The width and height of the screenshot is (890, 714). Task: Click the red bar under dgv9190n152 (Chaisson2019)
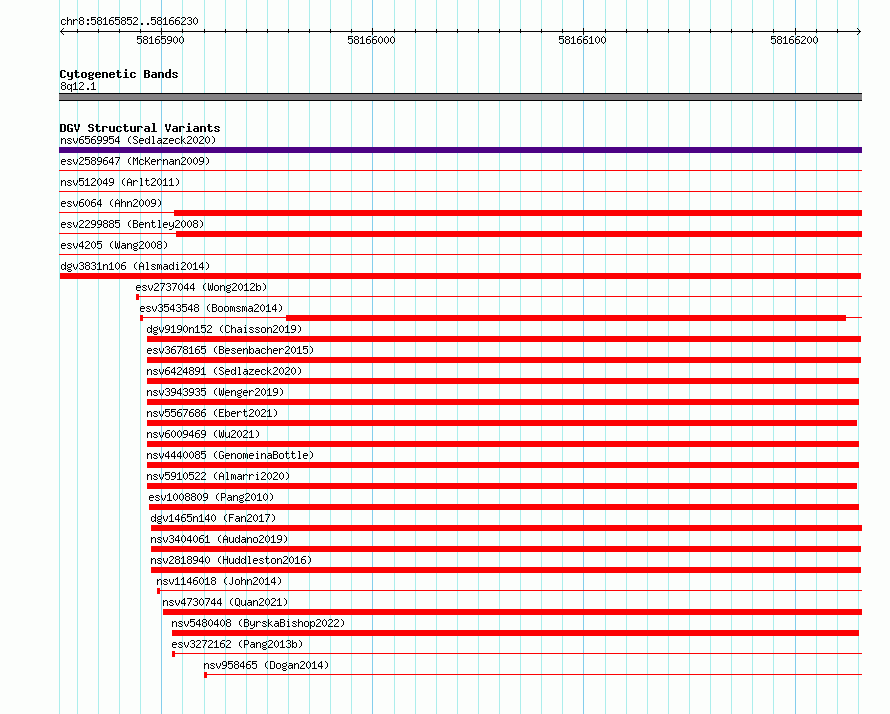(x=504, y=339)
